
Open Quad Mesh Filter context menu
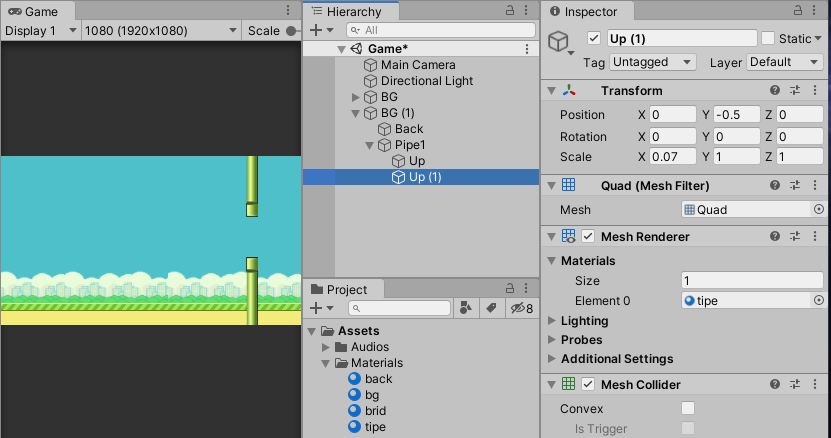(x=815, y=185)
